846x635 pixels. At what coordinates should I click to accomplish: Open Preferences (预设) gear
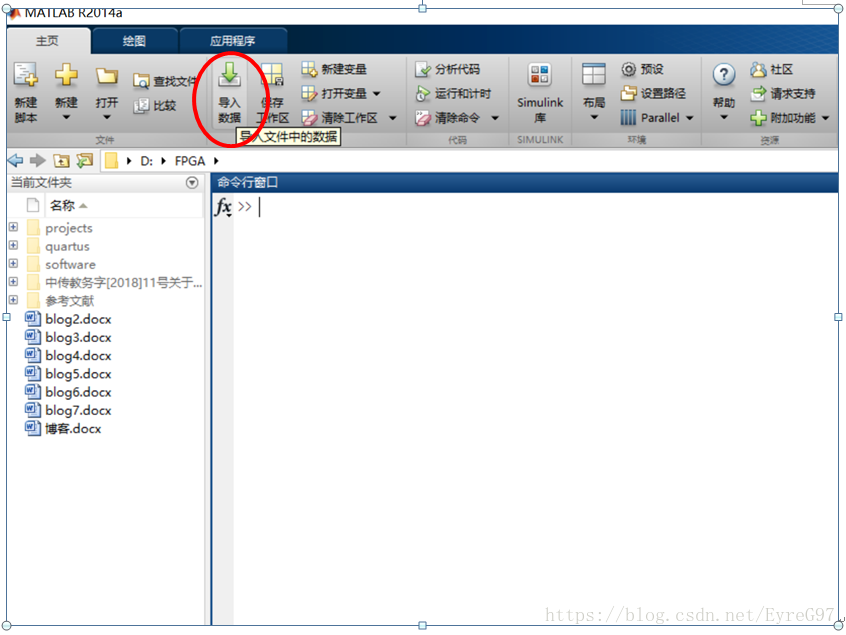pos(642,69)
